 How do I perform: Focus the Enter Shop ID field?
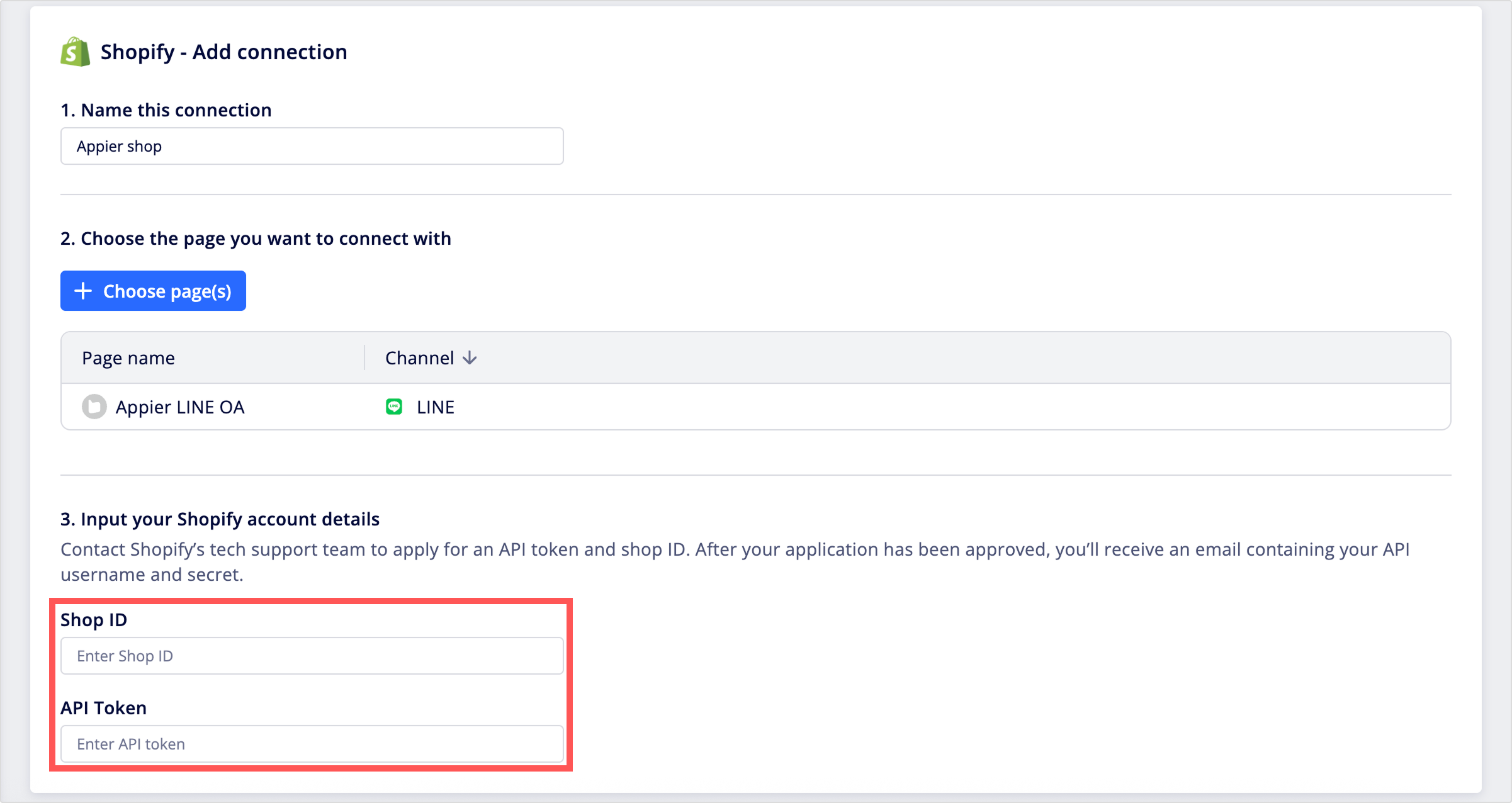coord(312,656)
